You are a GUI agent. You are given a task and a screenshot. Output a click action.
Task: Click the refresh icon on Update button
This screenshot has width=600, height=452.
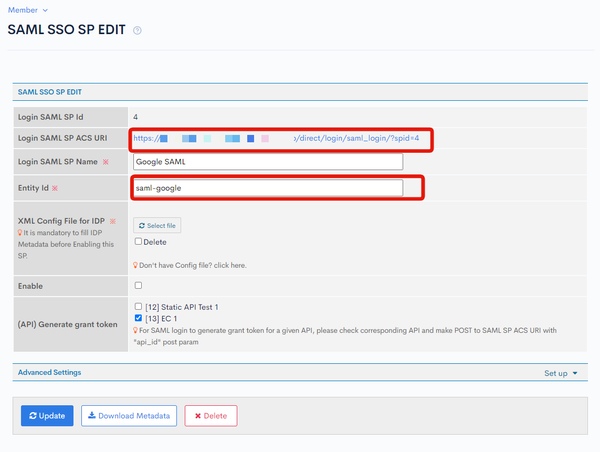(33, 416)
